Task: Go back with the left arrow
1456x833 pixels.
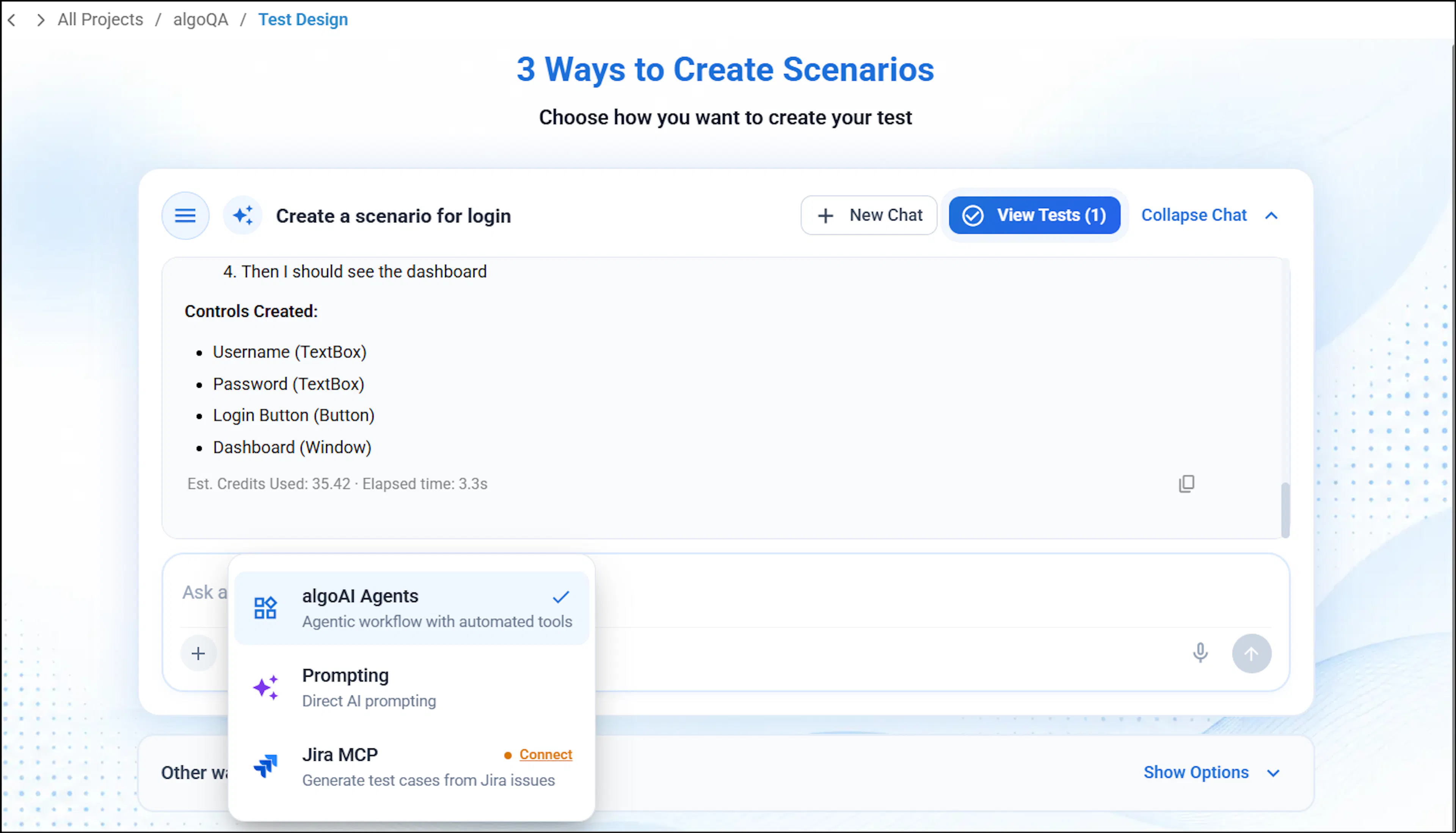Action: (12, 20)
